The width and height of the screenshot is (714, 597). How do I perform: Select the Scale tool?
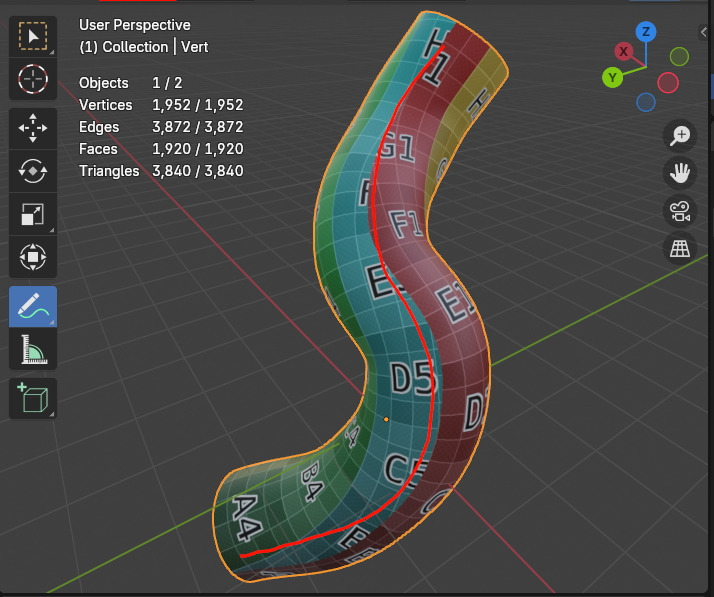click(x=33, y=214)
